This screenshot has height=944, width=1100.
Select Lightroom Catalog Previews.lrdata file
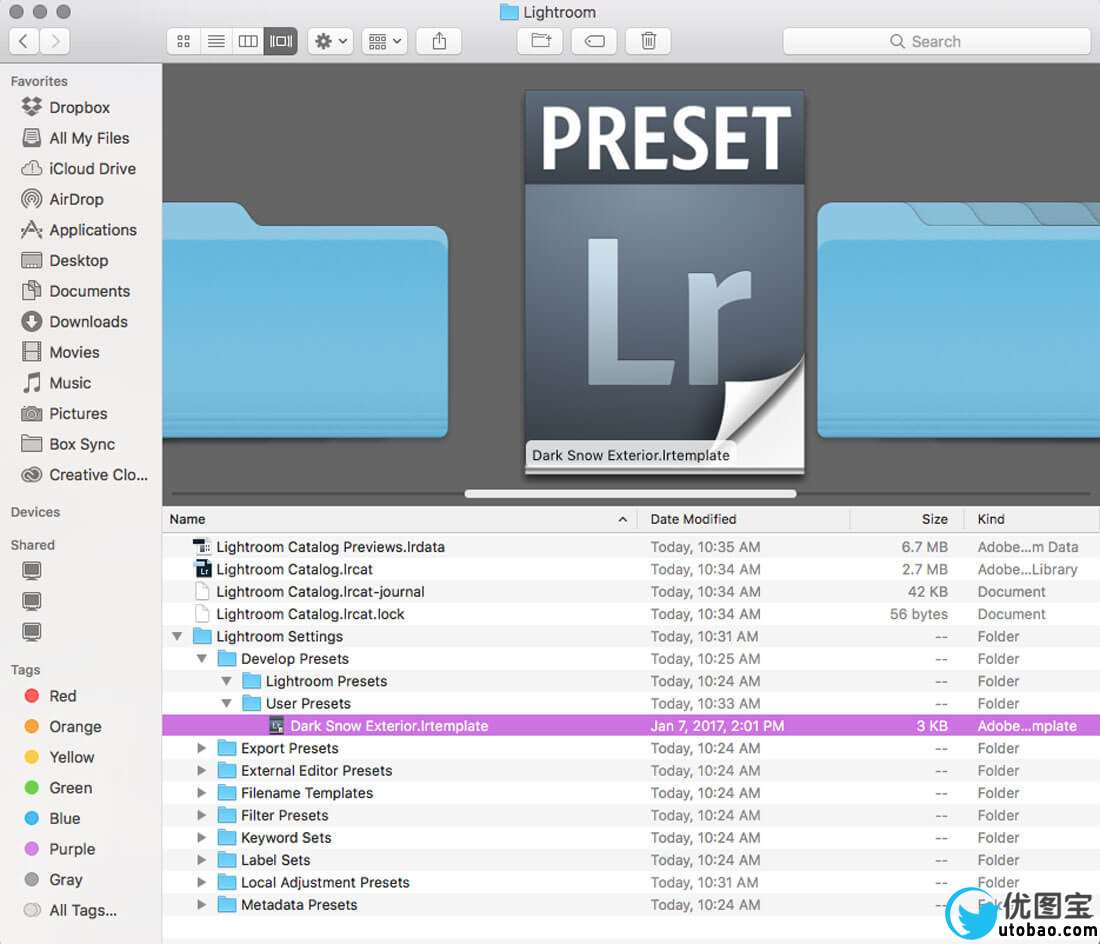pos(631,547)
